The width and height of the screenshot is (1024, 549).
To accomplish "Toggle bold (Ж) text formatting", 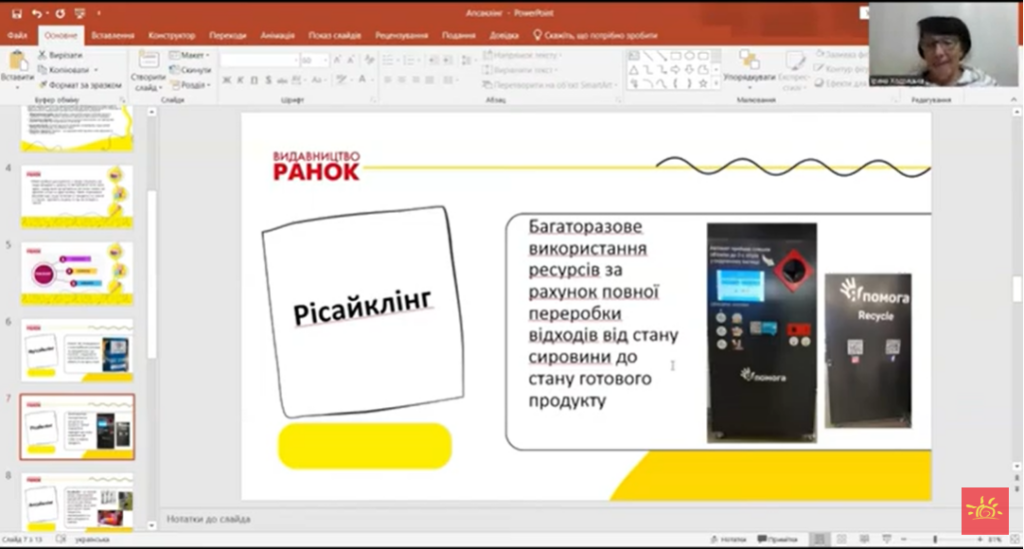I will tap(227, 80).
